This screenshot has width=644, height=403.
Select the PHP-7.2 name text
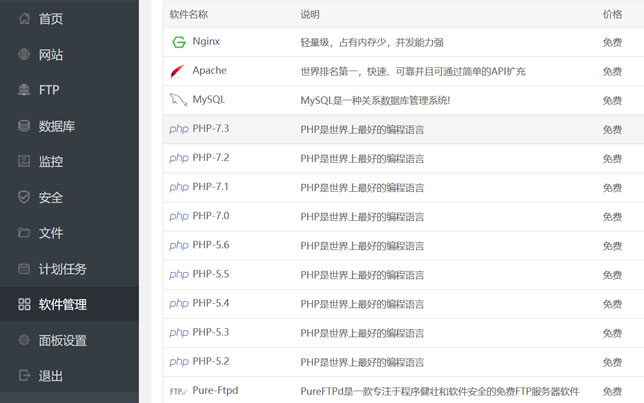click(x=211, y=158)
